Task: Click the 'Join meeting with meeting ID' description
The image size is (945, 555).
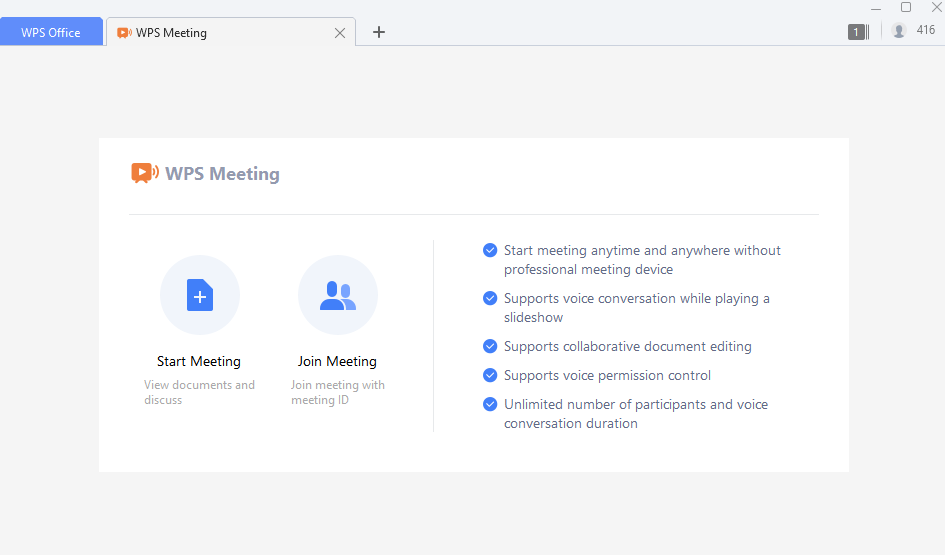Action: (x=337, y=392)
